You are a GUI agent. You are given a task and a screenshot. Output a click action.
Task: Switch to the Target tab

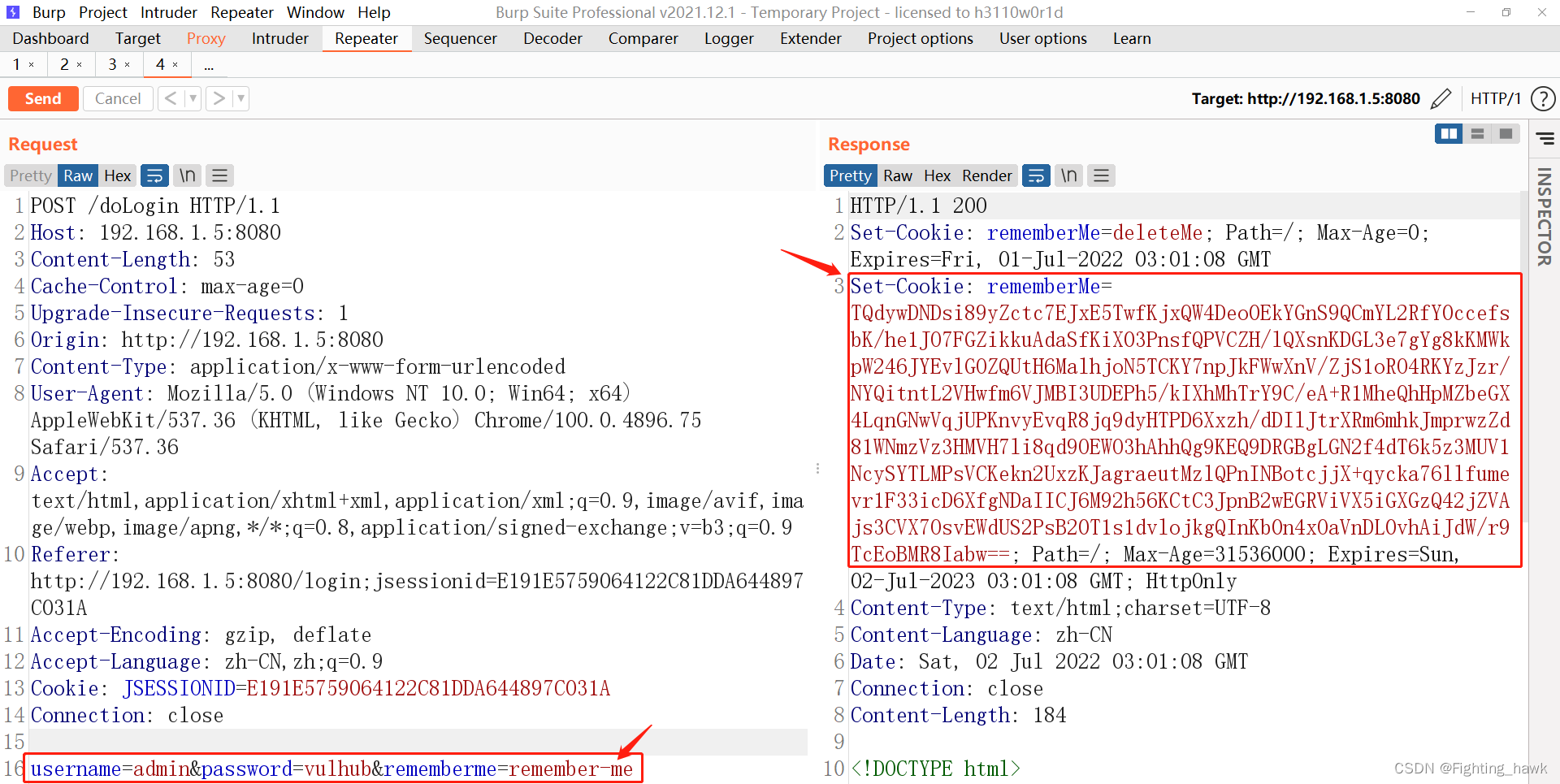[x=138, y=38]
